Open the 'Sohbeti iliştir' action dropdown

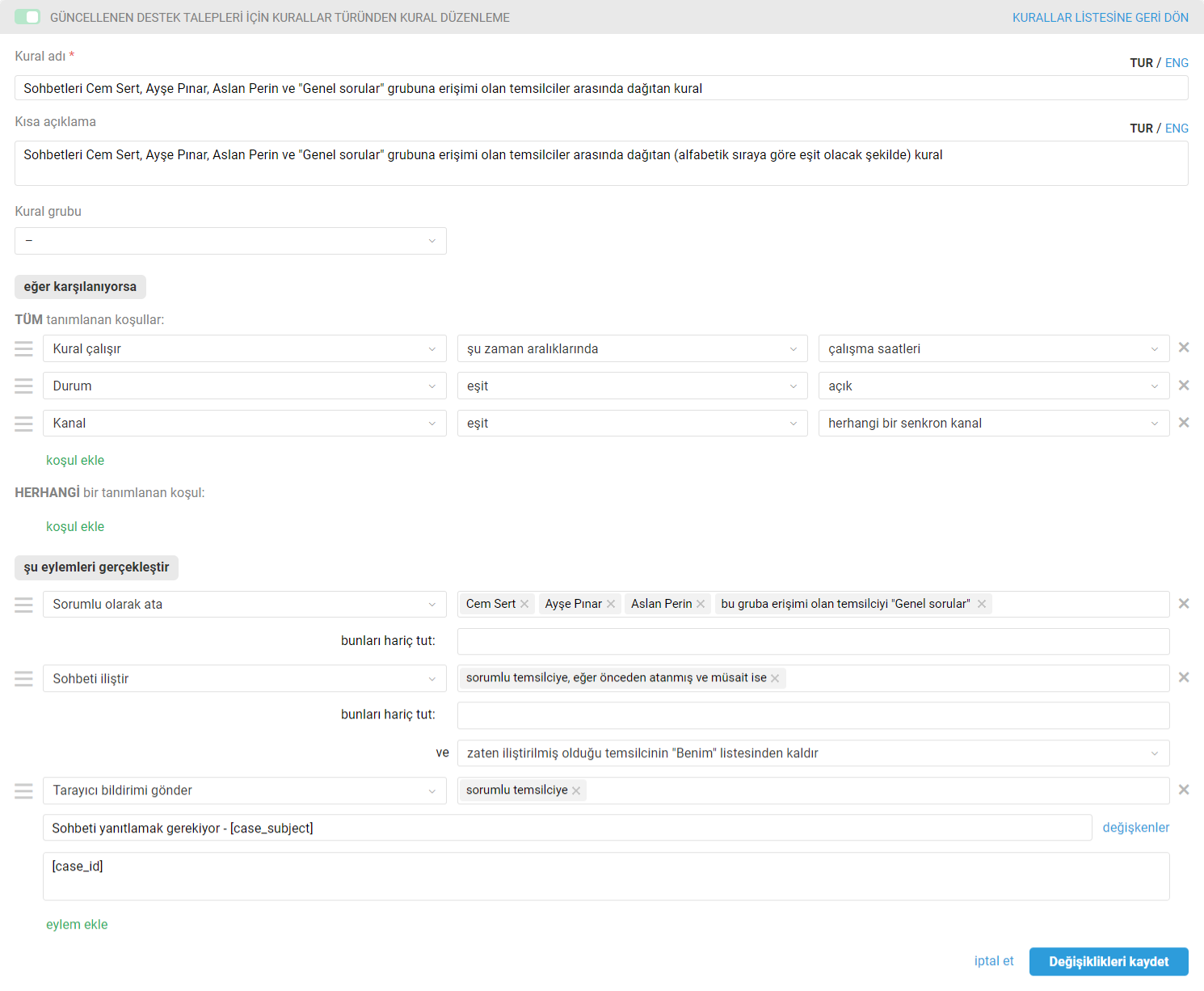tap(244, 679)
